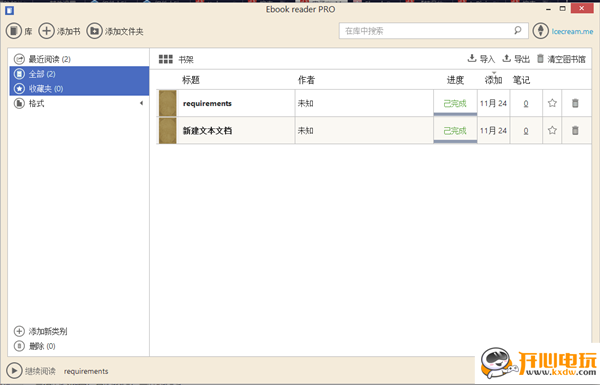Open the requirements book cover thumbnail

[168, 103]
